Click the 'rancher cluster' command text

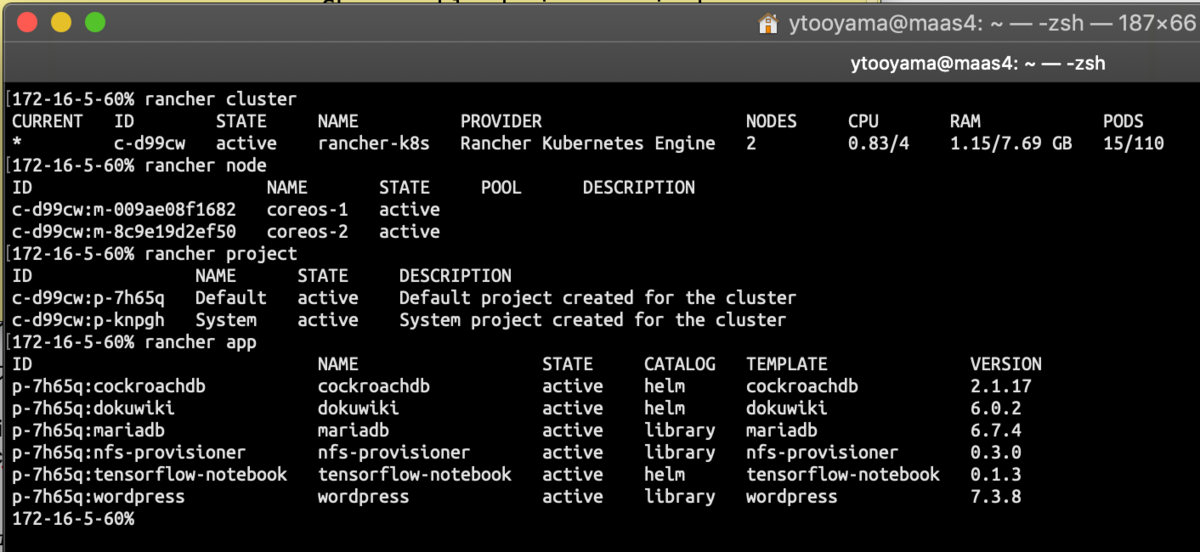click(221, 99)
